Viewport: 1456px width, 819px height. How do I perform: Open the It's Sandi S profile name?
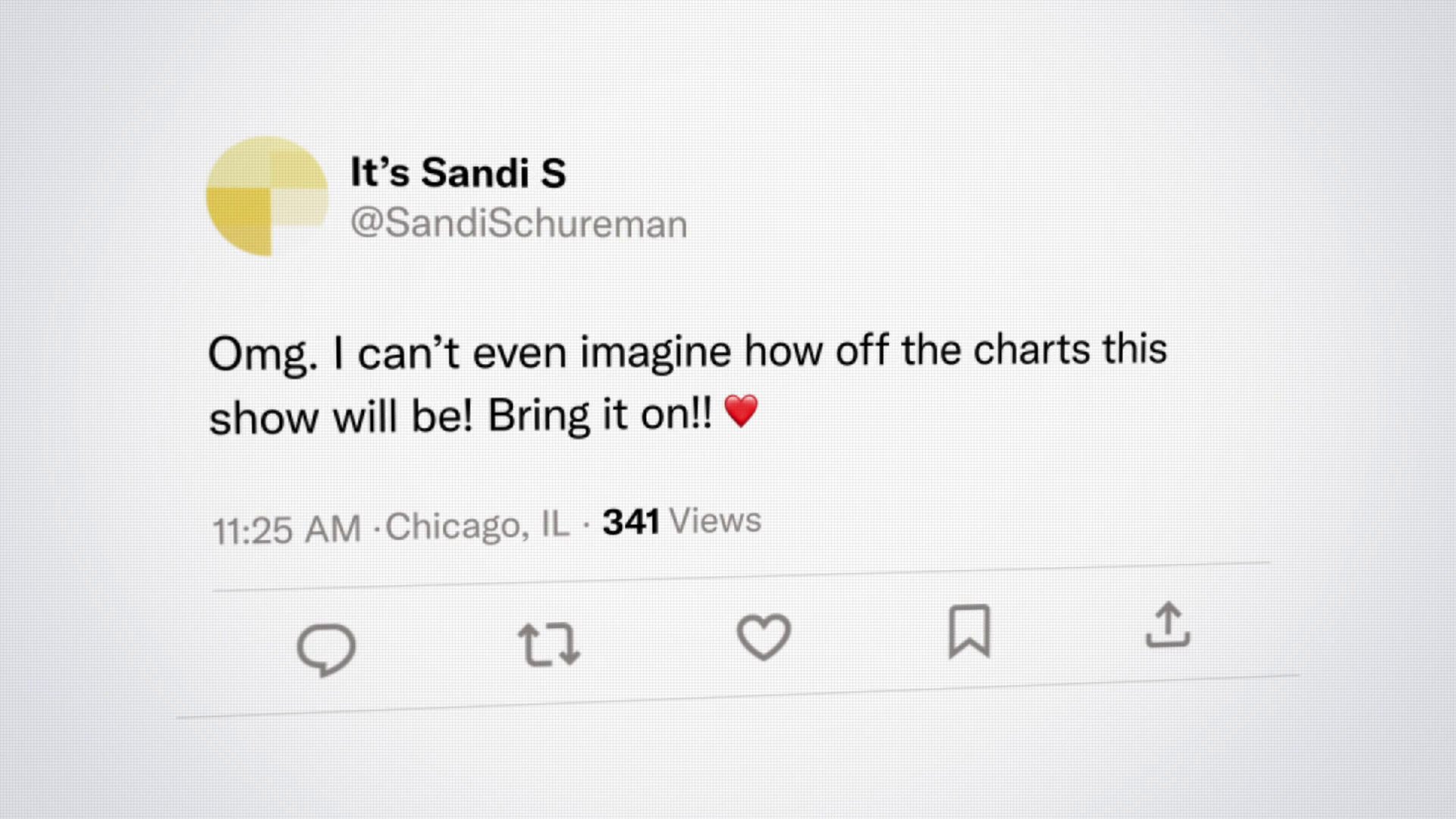[x=458, y=173]
